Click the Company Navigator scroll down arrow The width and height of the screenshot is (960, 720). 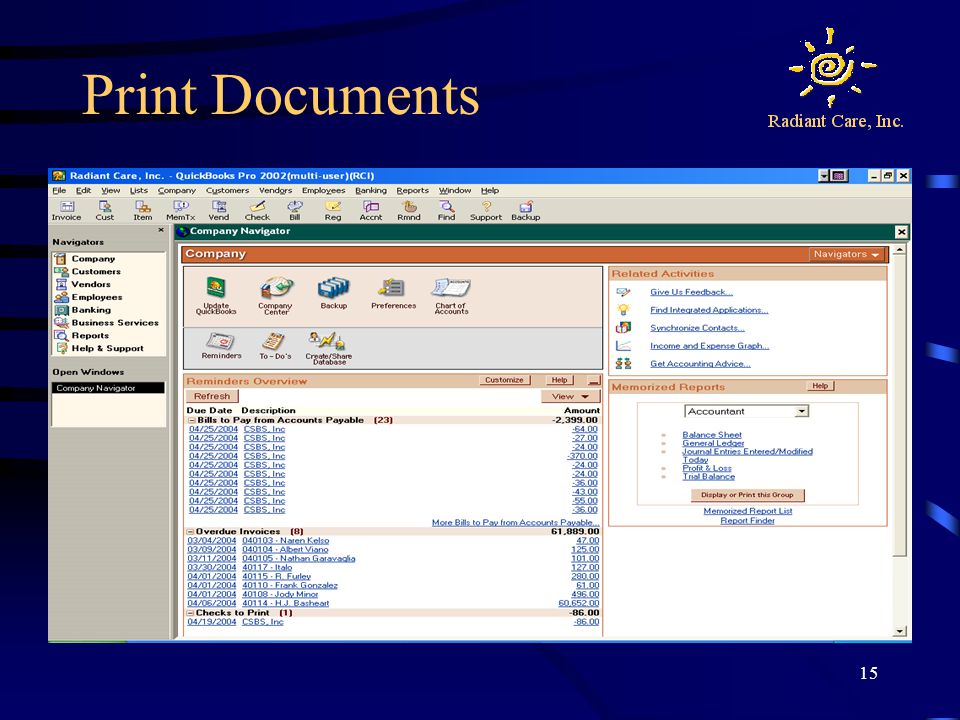pyautogui.click(x=899, y=631)
